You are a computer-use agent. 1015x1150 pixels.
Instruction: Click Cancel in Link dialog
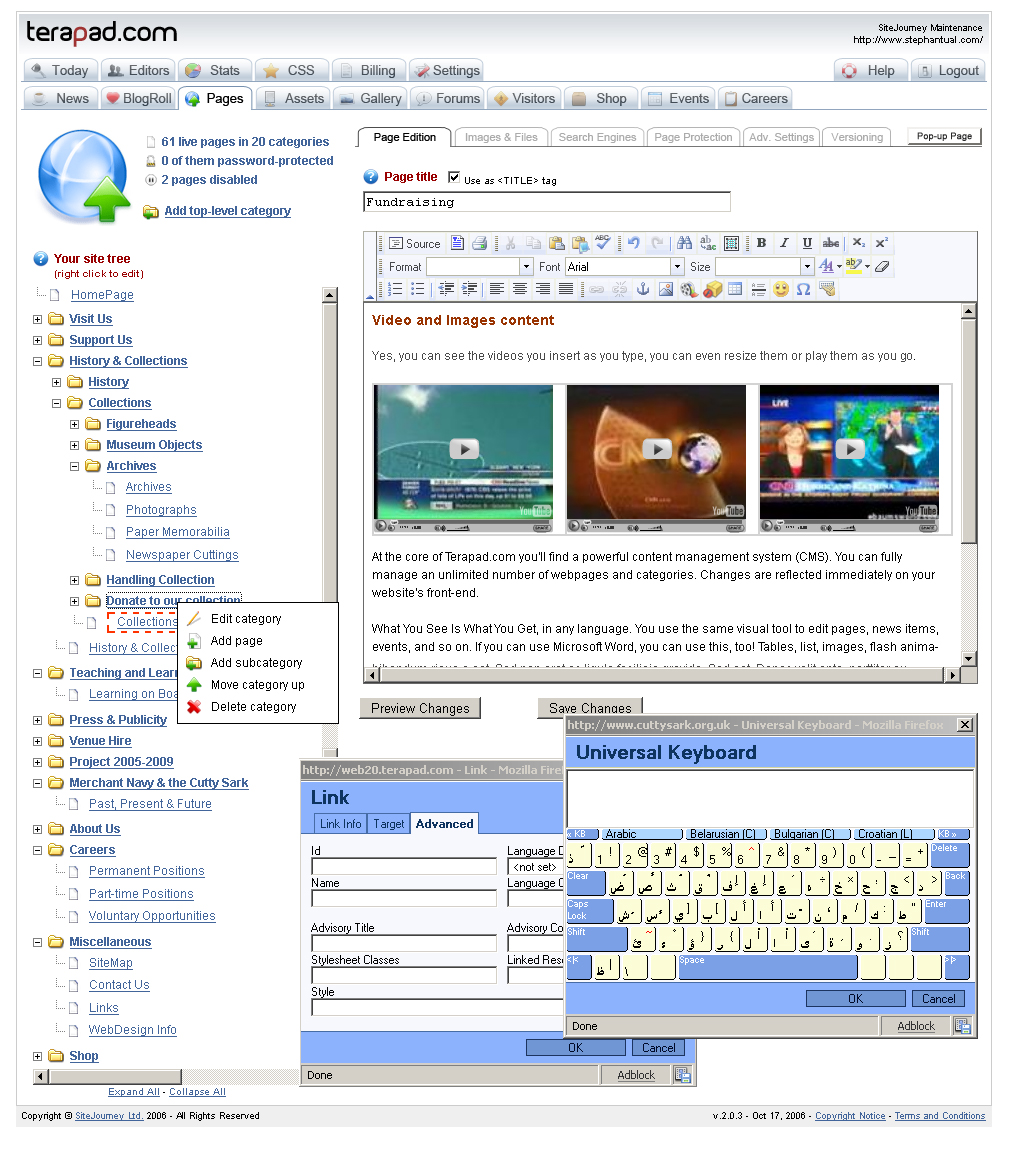click(659, 1048)
